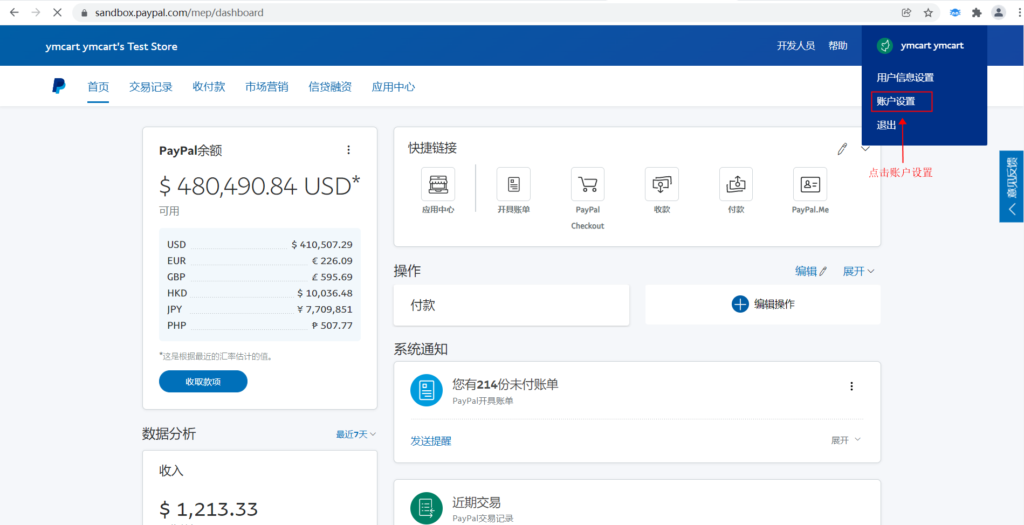This screenshot has height=525, width=1024.
Task: Click the 收款 request money icon
Action: (661, 184)
